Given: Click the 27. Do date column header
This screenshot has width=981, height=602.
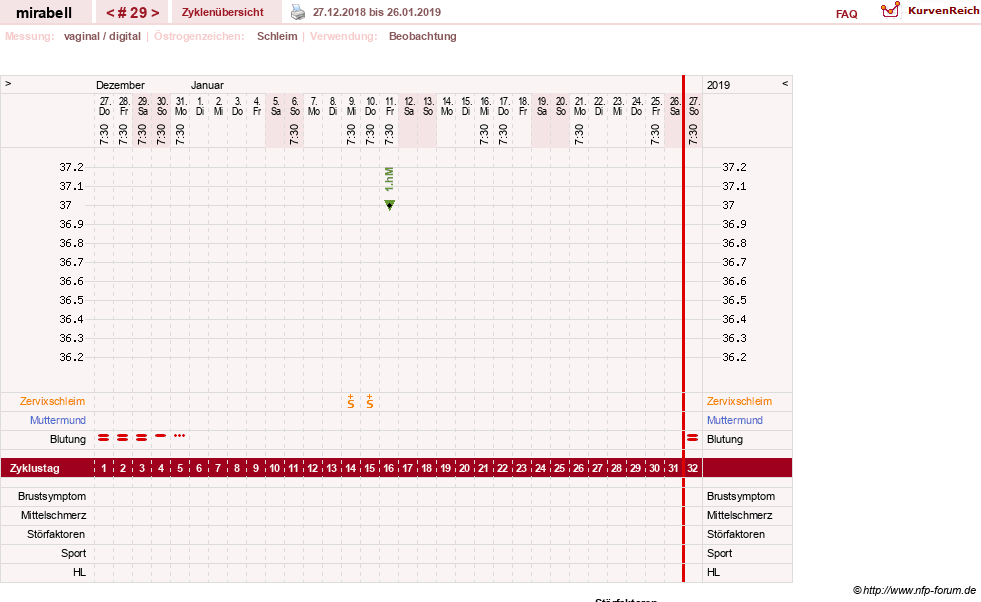Looking at the screenshot, I should click(x=104, y=106).
